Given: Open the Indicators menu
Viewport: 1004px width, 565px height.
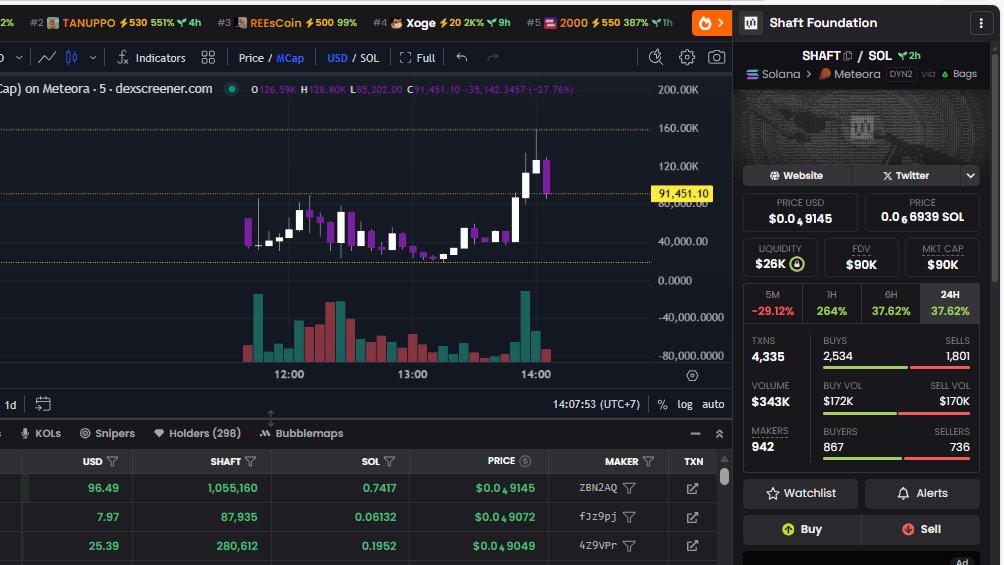Looking at the screenshot, I should [151, 58].
